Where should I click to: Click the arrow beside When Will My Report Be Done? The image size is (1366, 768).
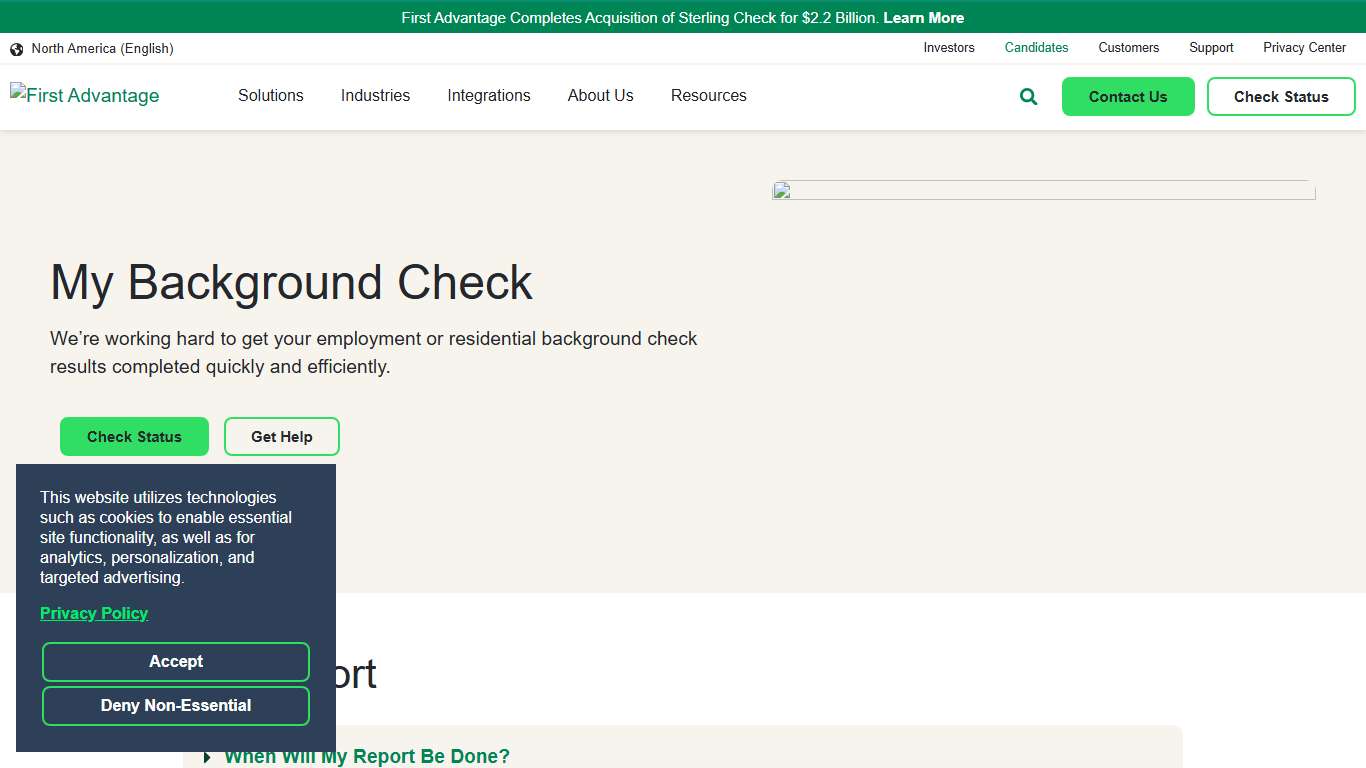point(207,757)
